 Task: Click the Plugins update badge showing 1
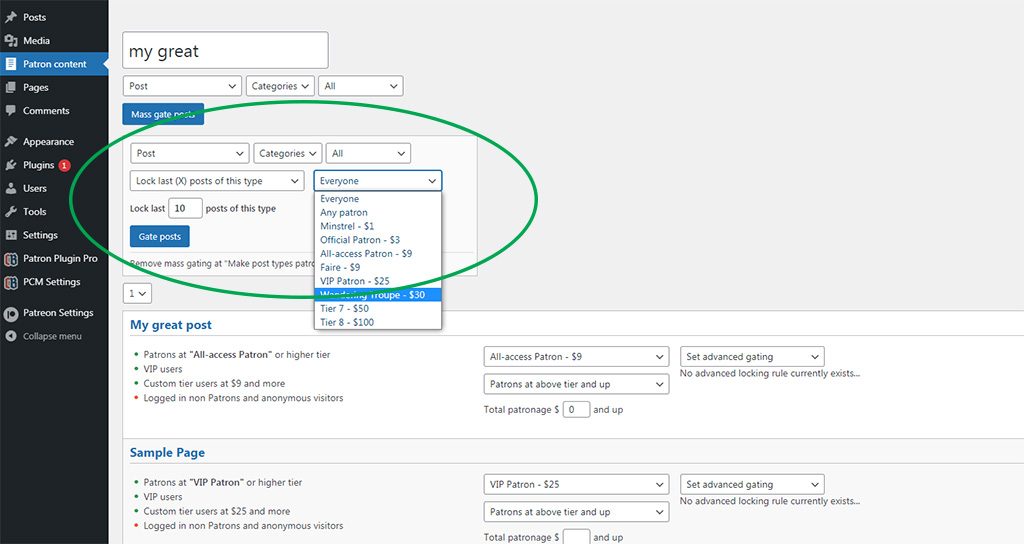pyautogui.click(x=64, y=165)
